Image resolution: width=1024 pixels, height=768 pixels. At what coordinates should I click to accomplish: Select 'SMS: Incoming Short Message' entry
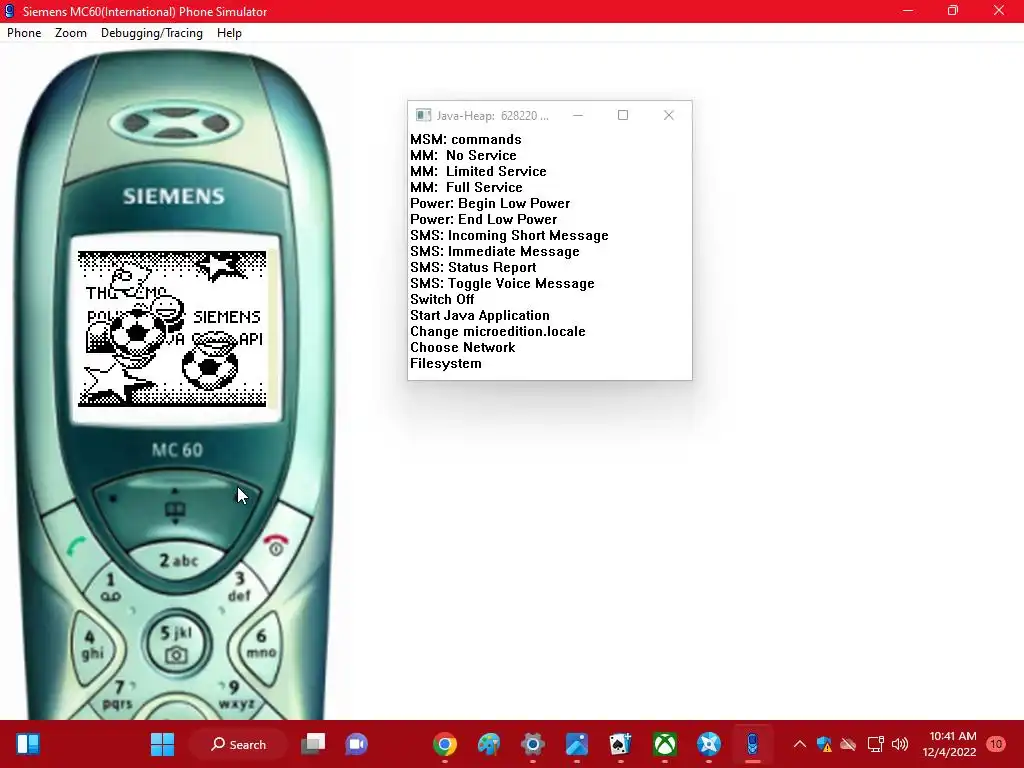click(509, 235)
